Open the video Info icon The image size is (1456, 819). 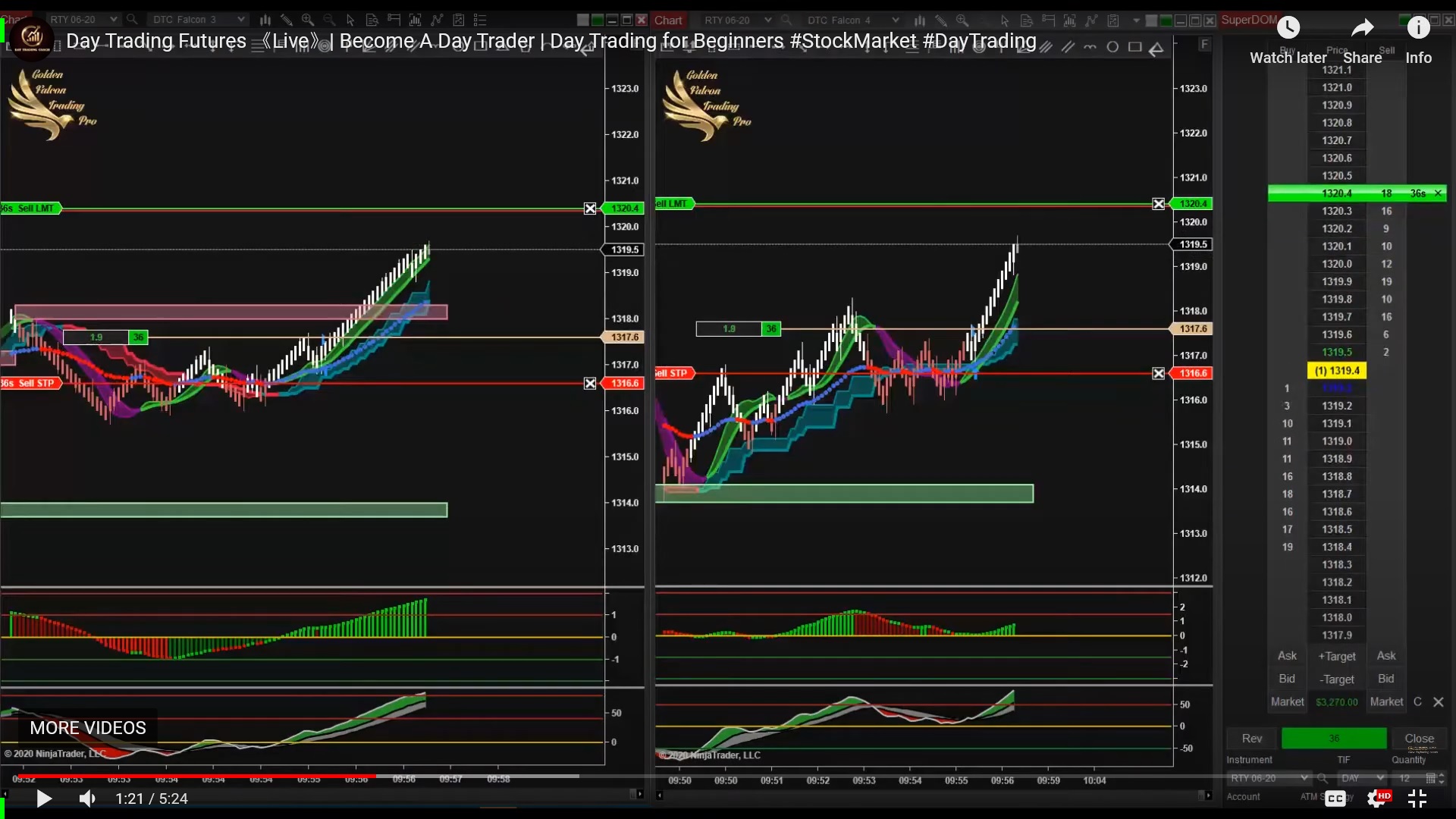(x=1419, y=29)
